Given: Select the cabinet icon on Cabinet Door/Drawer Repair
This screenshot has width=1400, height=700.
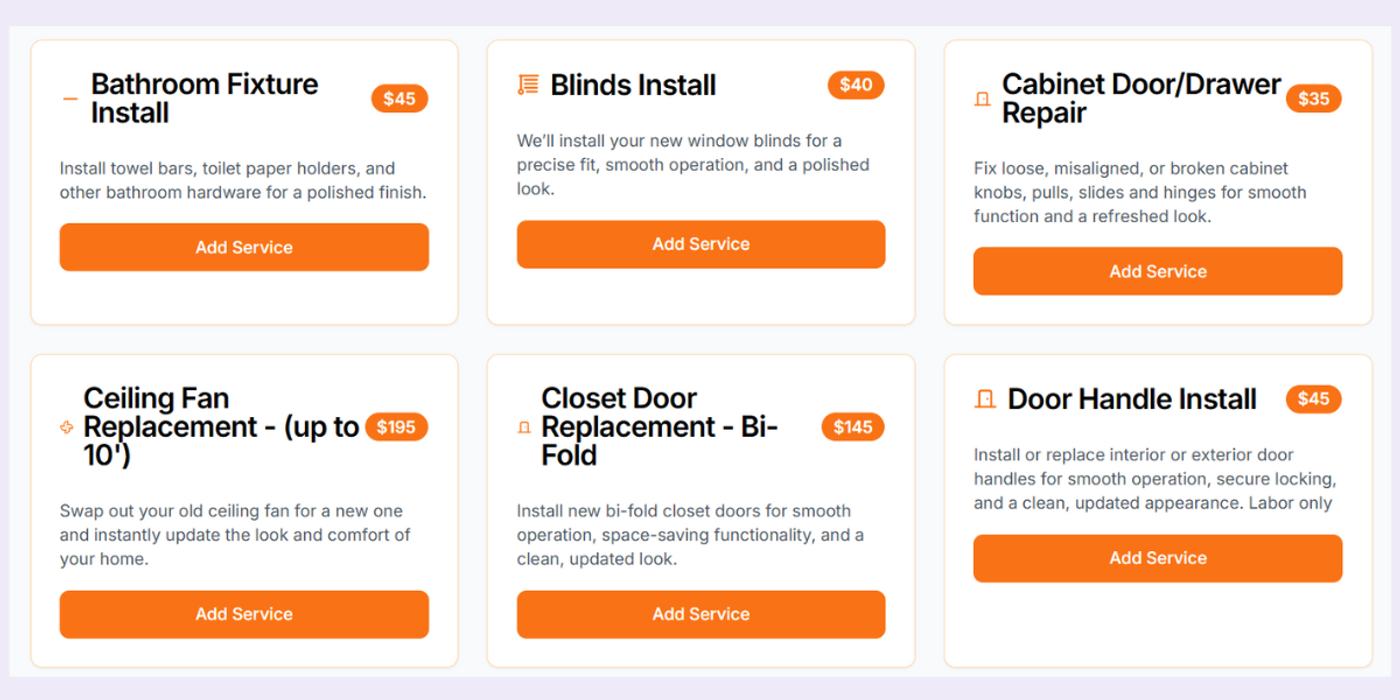Looking at the screenshot, I should click(x=982, y=98).
